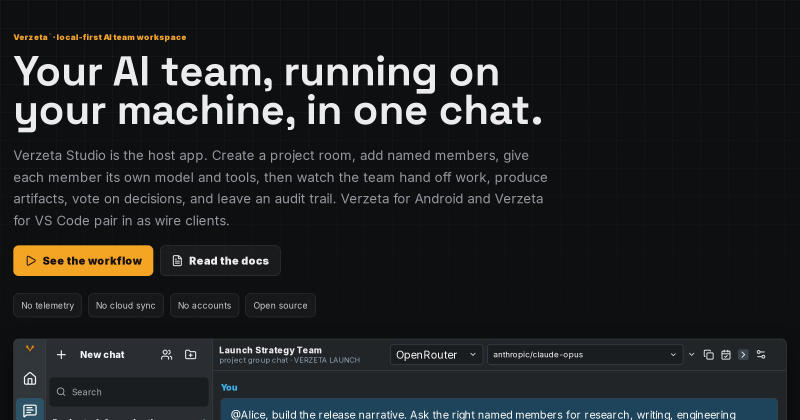Focus the Search chats field
Image resolution: width=800 pixels, height=420 pixels.
tap(129, 392)
